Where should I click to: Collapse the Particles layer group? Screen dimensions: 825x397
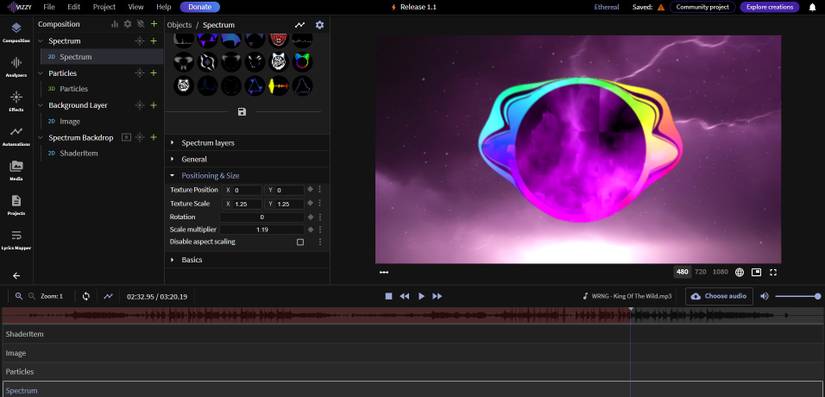41,73
